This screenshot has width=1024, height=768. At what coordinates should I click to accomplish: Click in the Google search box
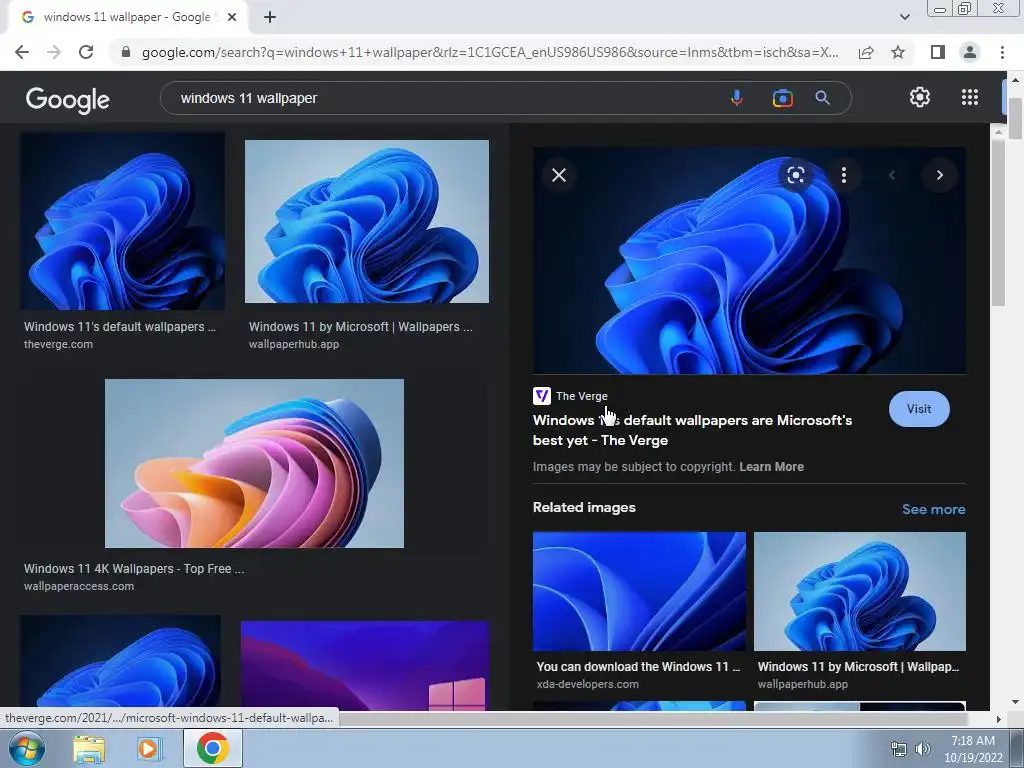(444, 98)
